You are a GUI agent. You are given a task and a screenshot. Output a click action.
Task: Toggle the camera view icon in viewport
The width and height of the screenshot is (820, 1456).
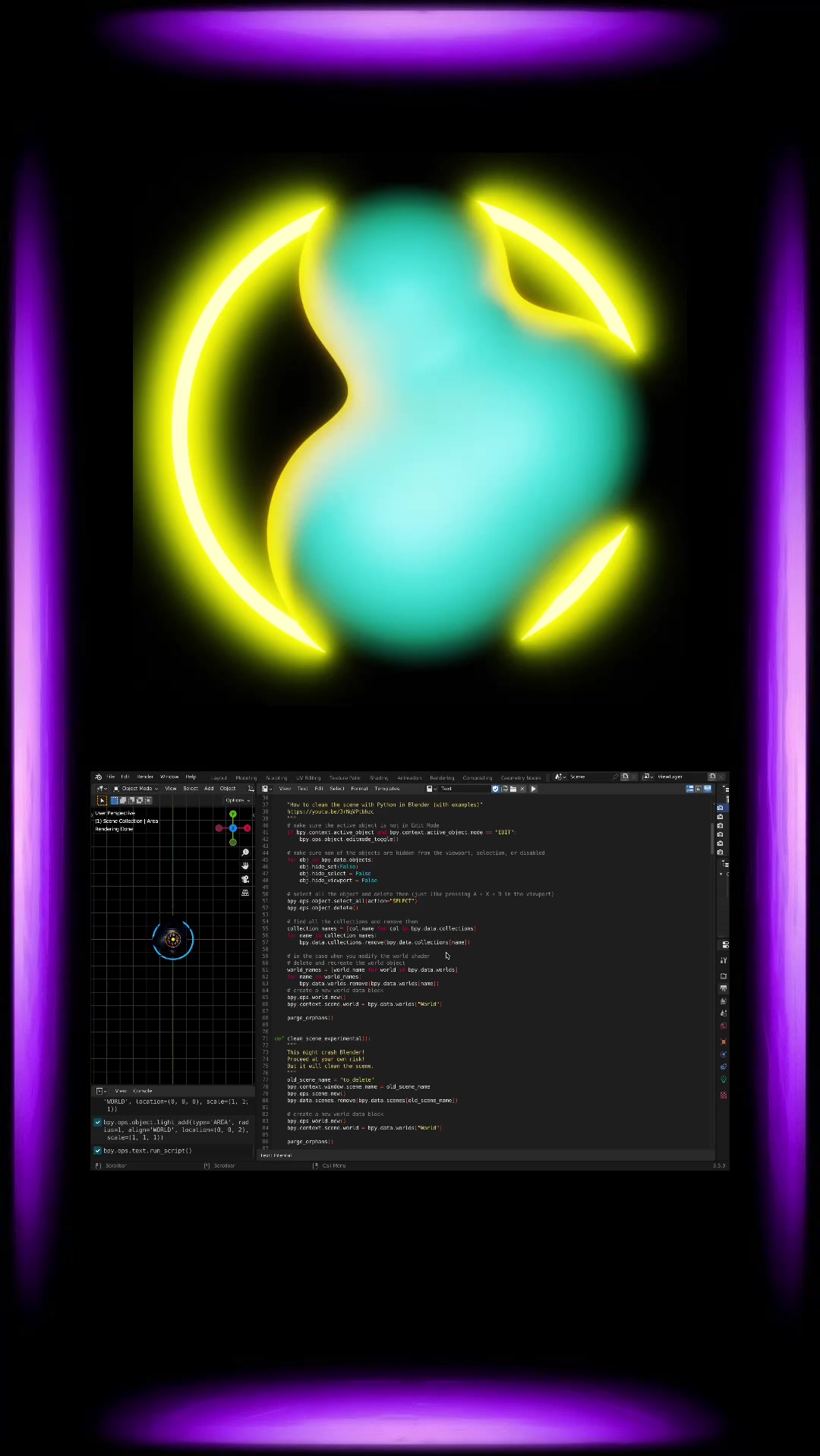click(245, 879)
